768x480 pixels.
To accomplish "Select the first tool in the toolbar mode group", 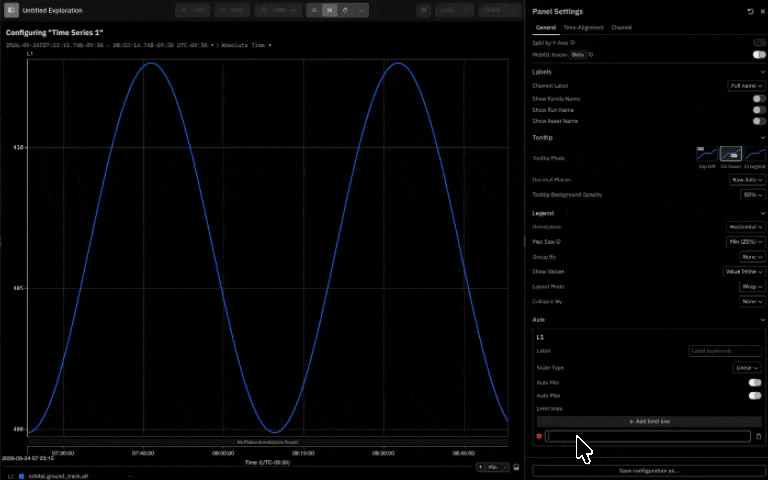I will click(x=314, y=10).
